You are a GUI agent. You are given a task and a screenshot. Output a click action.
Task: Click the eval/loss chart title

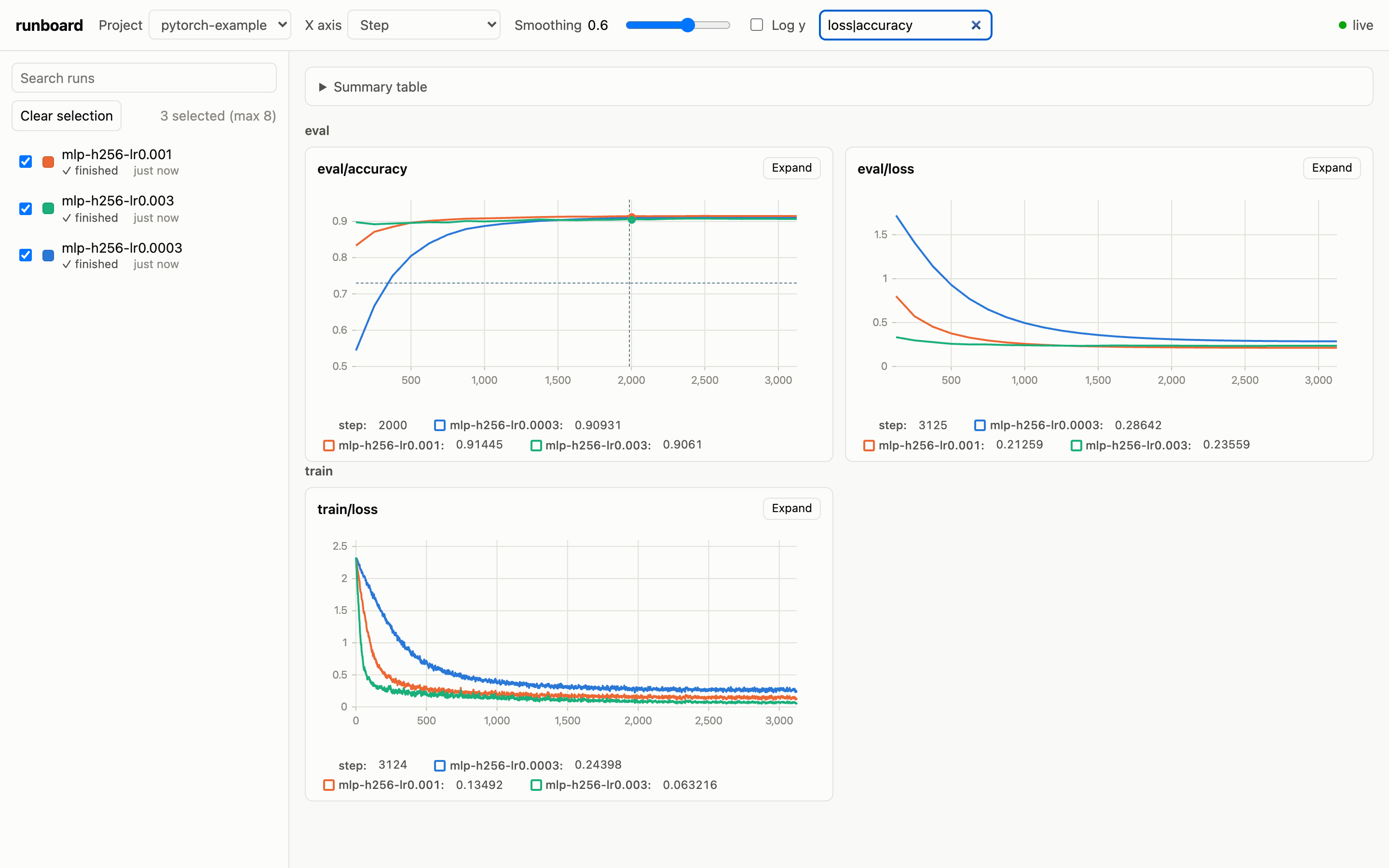click(885, 169)
